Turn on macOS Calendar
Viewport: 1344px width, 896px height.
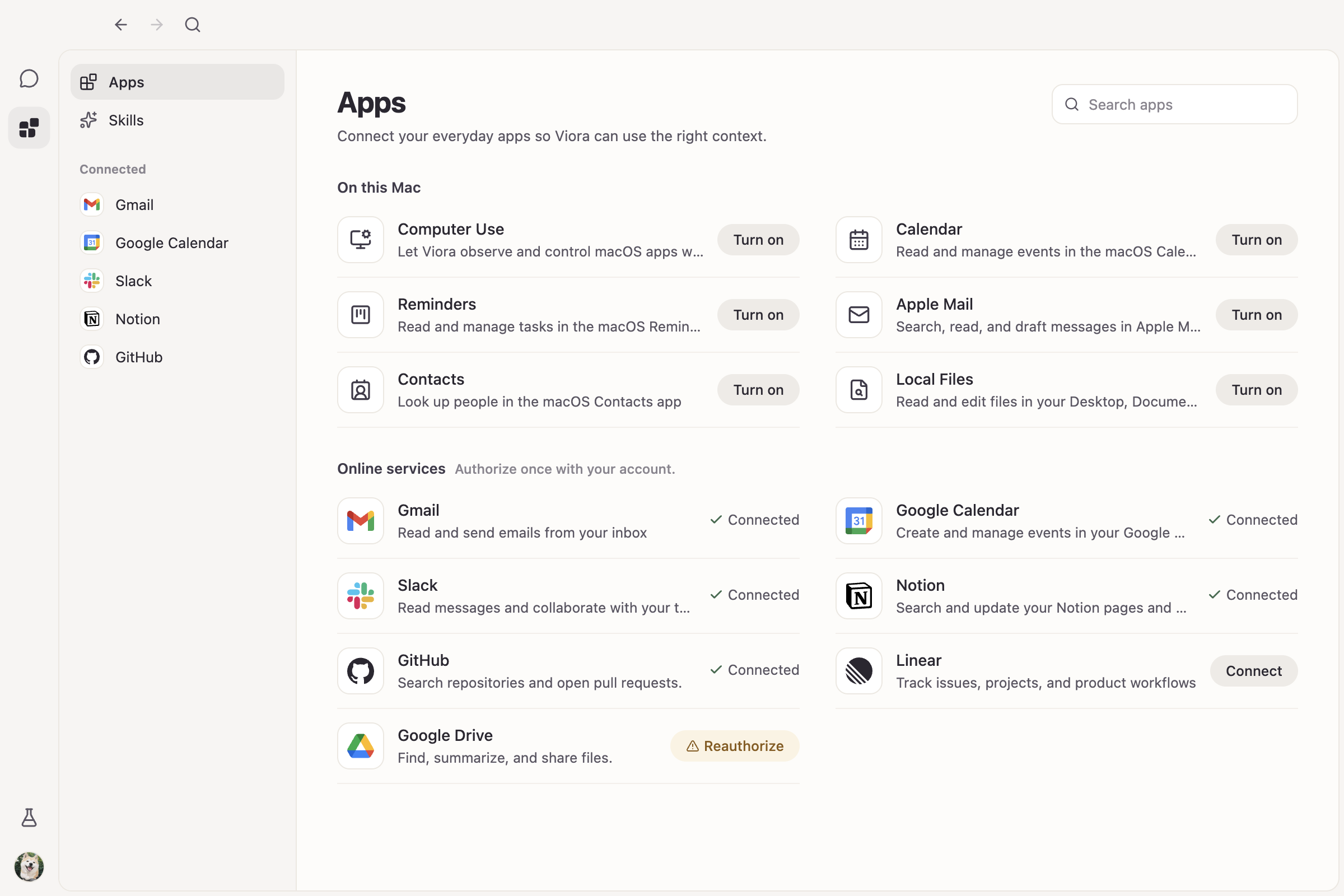click(x=1257, y=240)
